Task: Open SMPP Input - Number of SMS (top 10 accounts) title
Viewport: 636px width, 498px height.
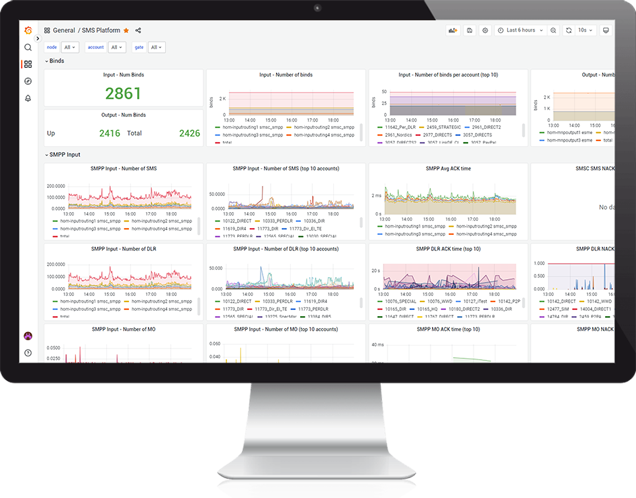Action: (x=286, y=169)
